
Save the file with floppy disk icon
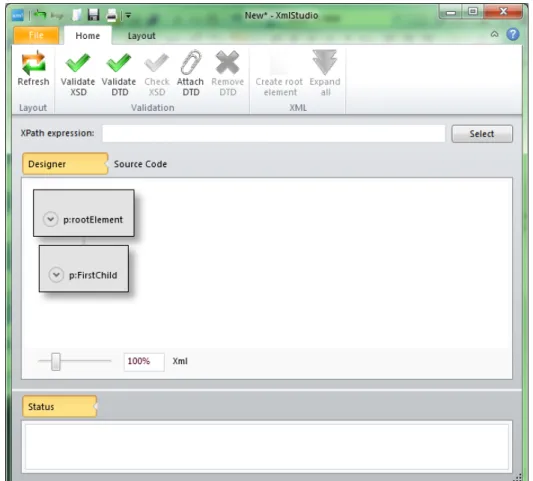pos(93,15)
